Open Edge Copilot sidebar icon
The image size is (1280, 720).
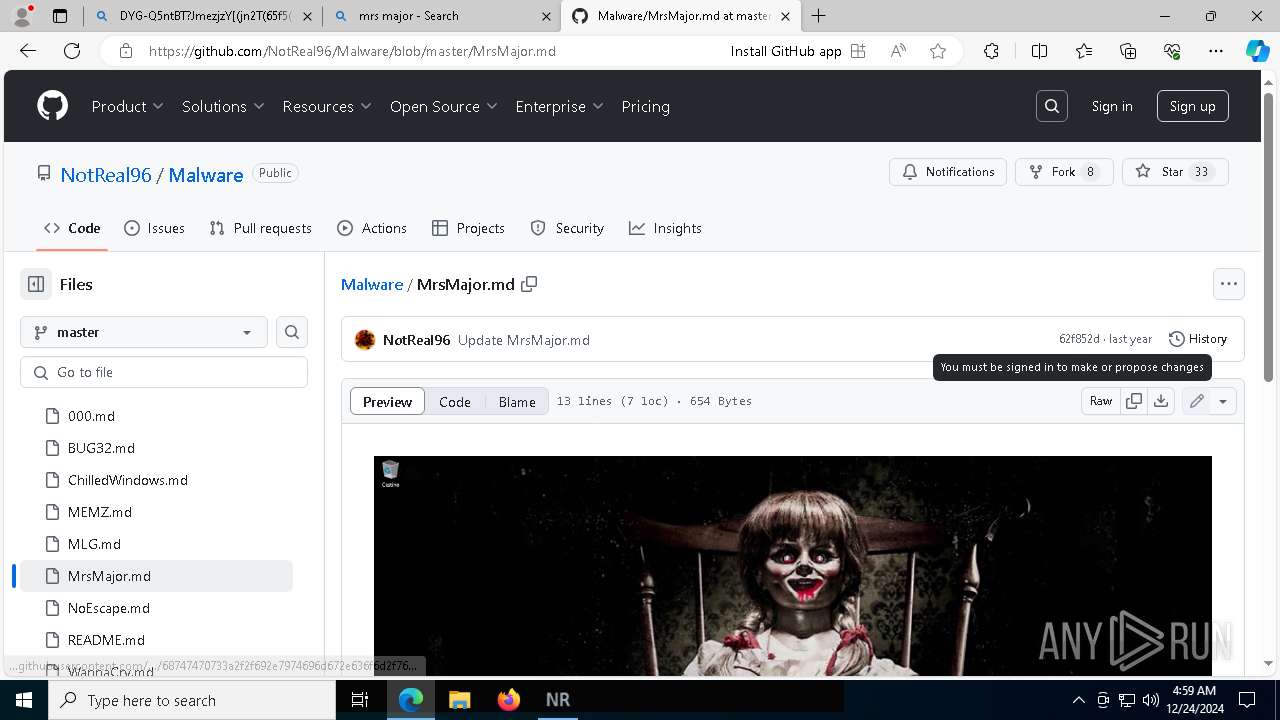click(1257, 51)
